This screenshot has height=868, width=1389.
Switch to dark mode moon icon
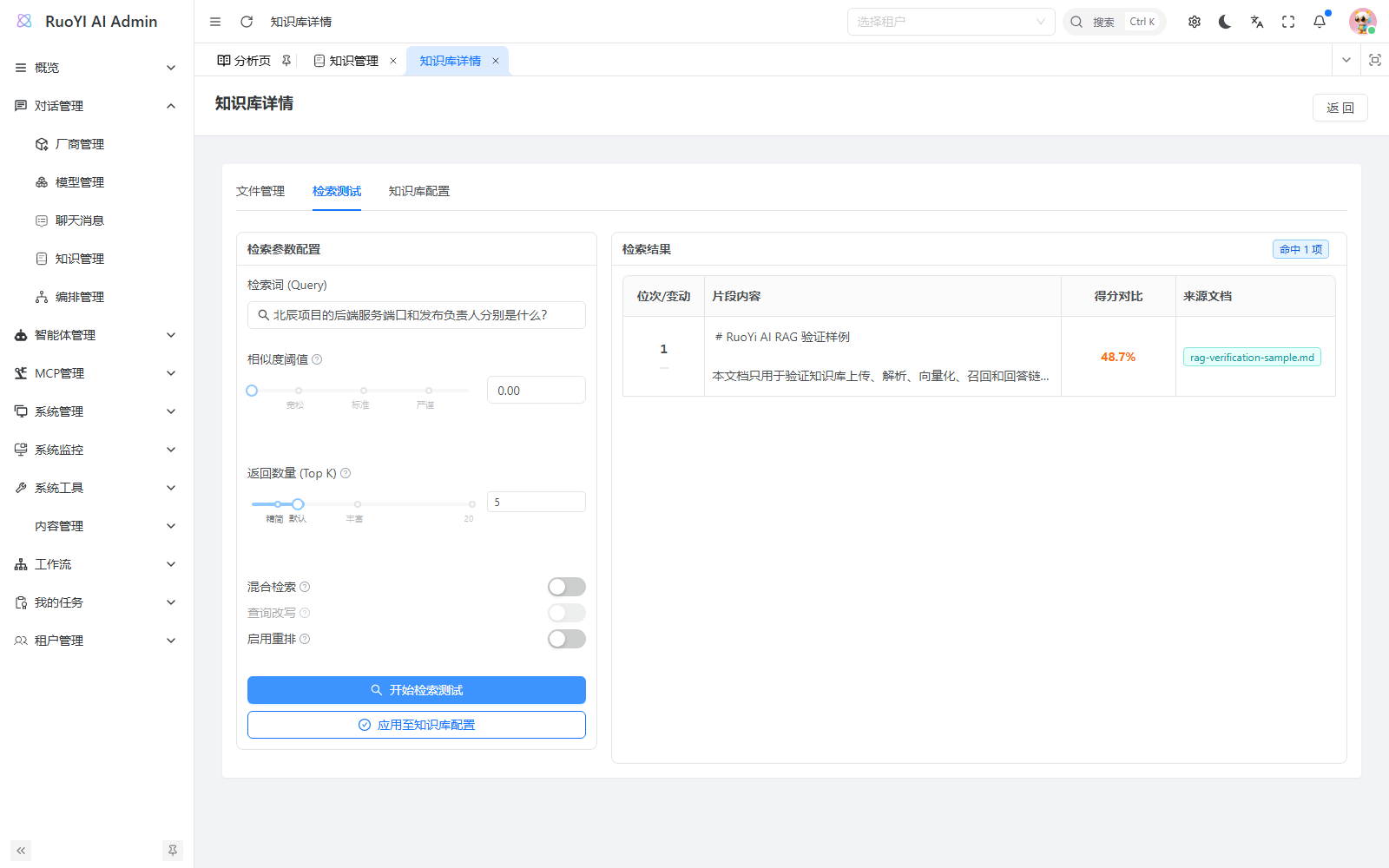click(x=1225, y=22)
